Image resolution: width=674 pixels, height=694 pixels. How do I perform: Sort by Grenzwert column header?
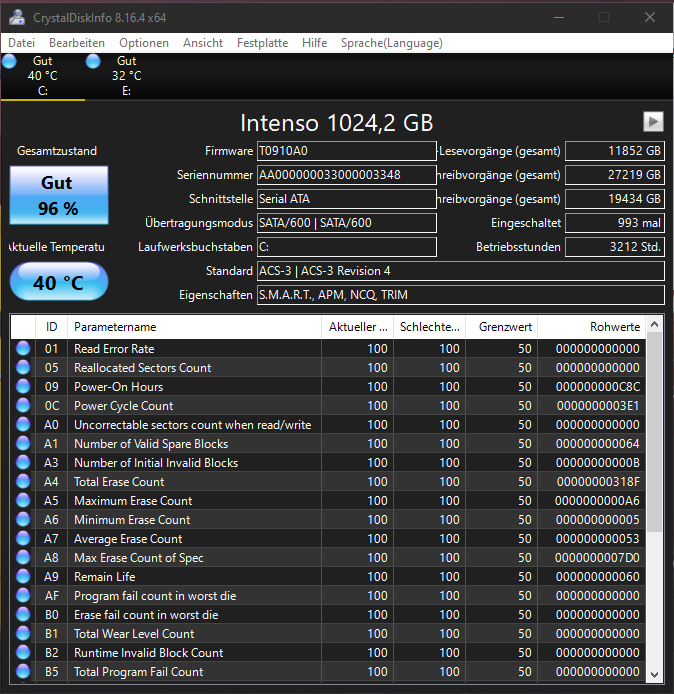pos(501,327)
